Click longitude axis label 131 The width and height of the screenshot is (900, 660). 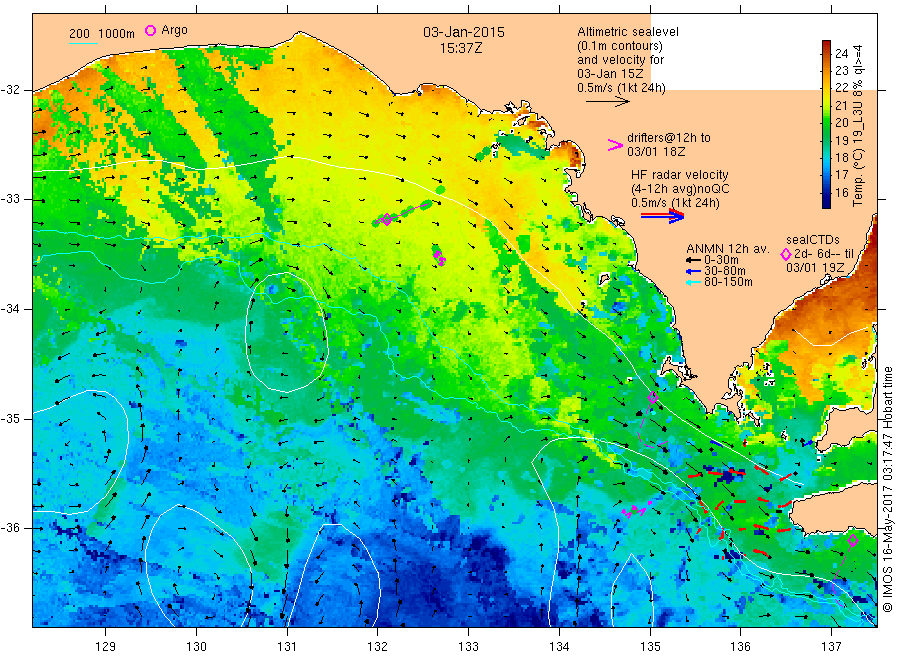287,647
